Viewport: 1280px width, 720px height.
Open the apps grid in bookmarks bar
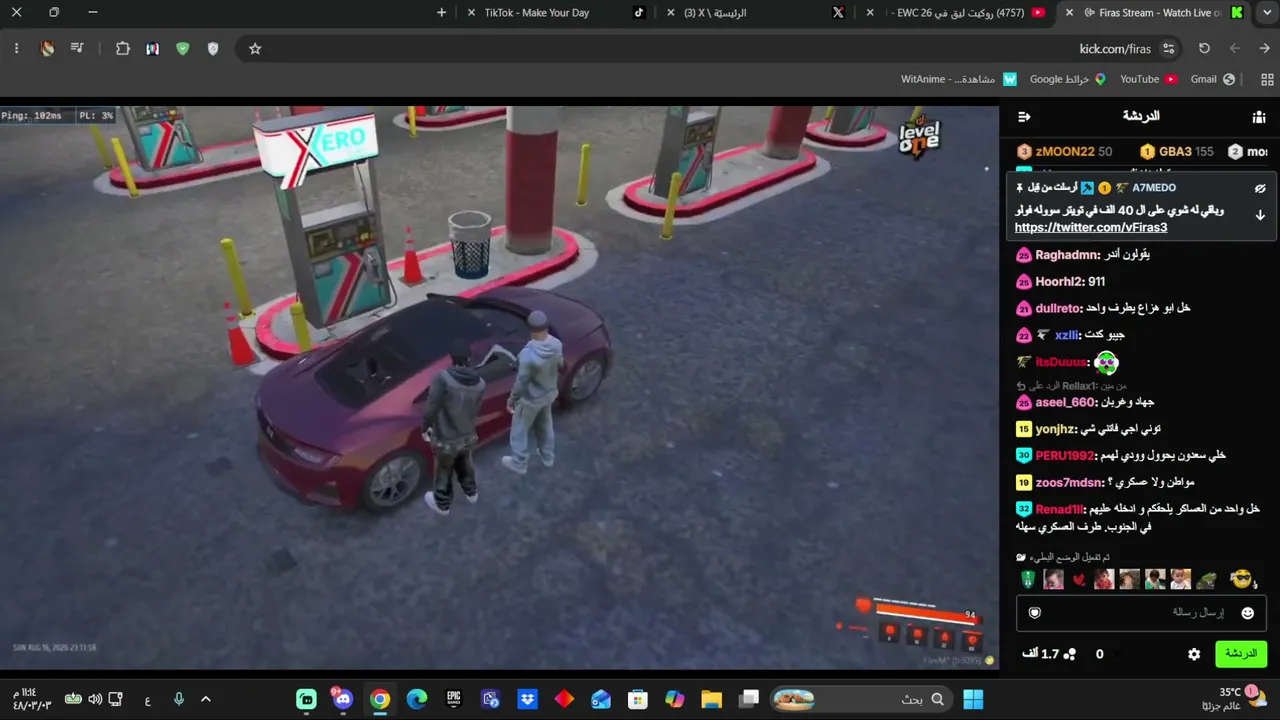(1267, 79)
